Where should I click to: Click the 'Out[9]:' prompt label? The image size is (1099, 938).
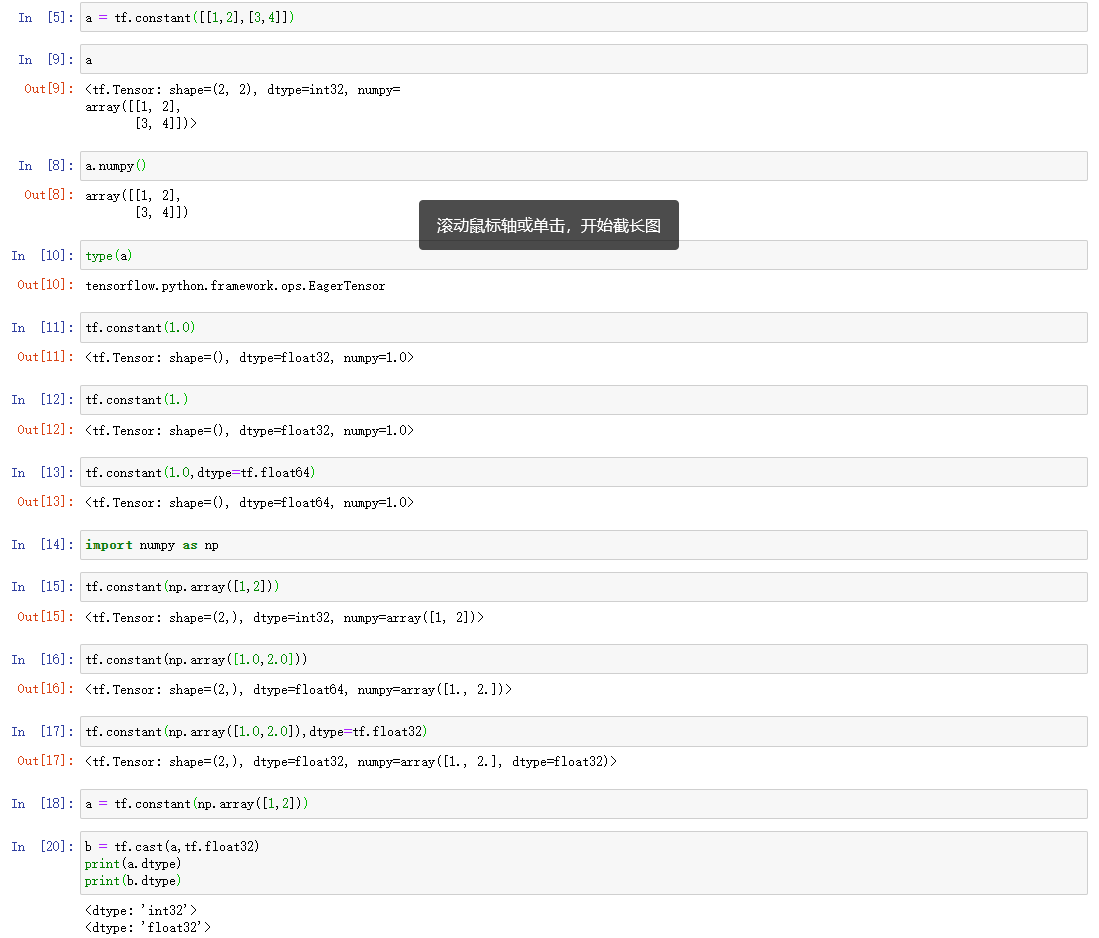[48, 88]
